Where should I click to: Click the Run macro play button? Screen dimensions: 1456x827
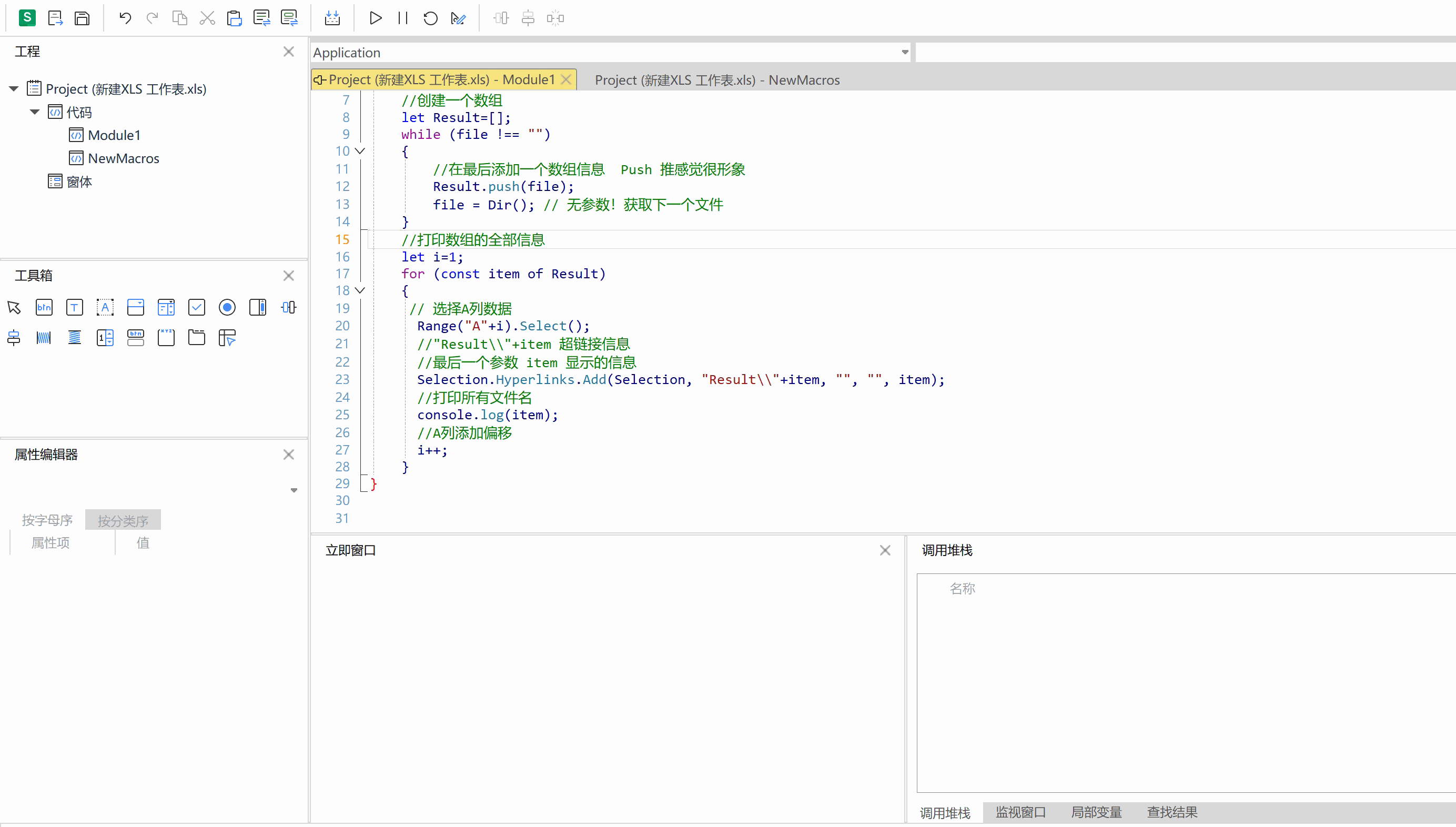pyautogui.click(x=375, y=18)
